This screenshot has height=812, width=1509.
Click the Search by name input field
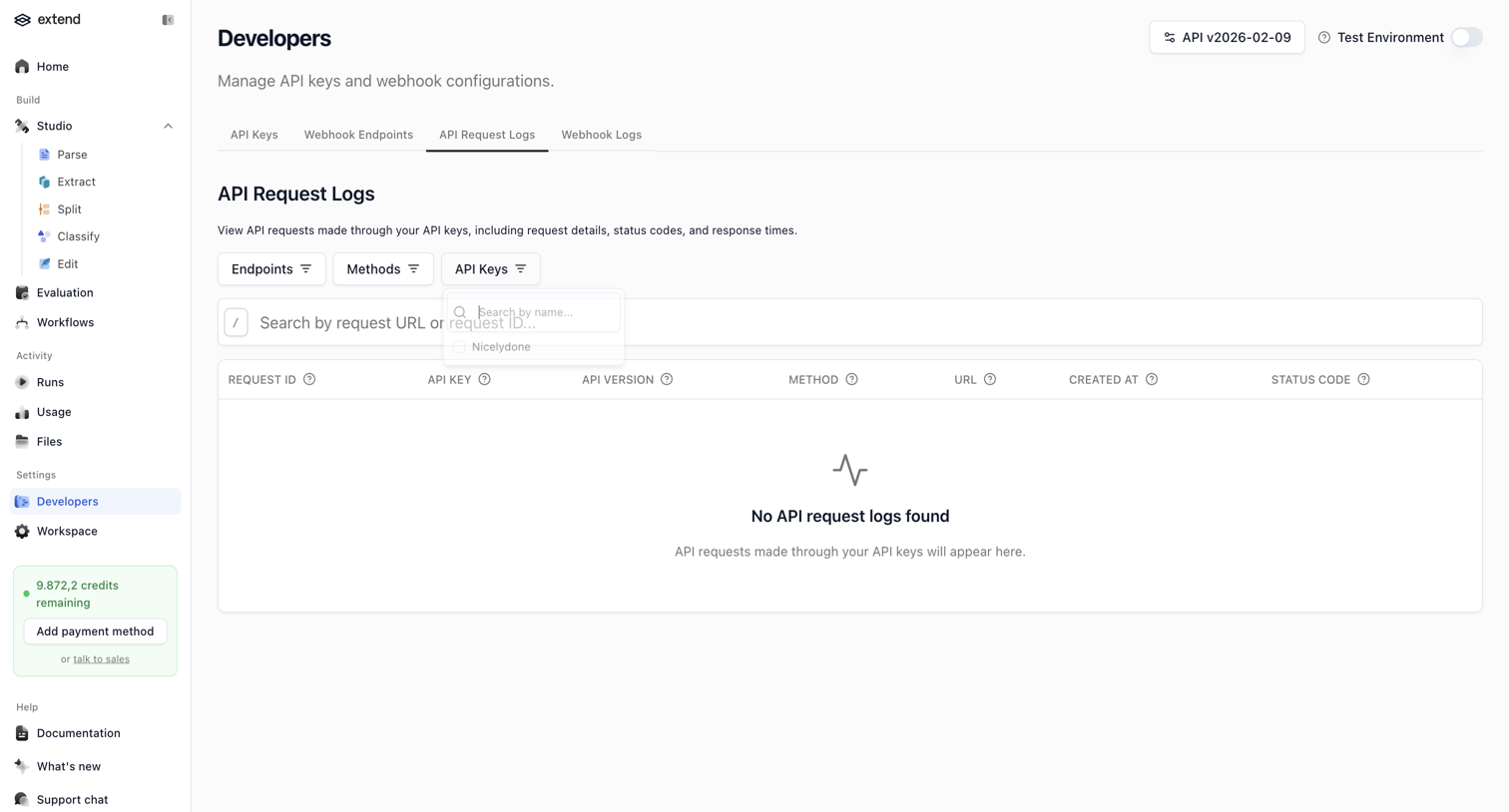[534, 312]
